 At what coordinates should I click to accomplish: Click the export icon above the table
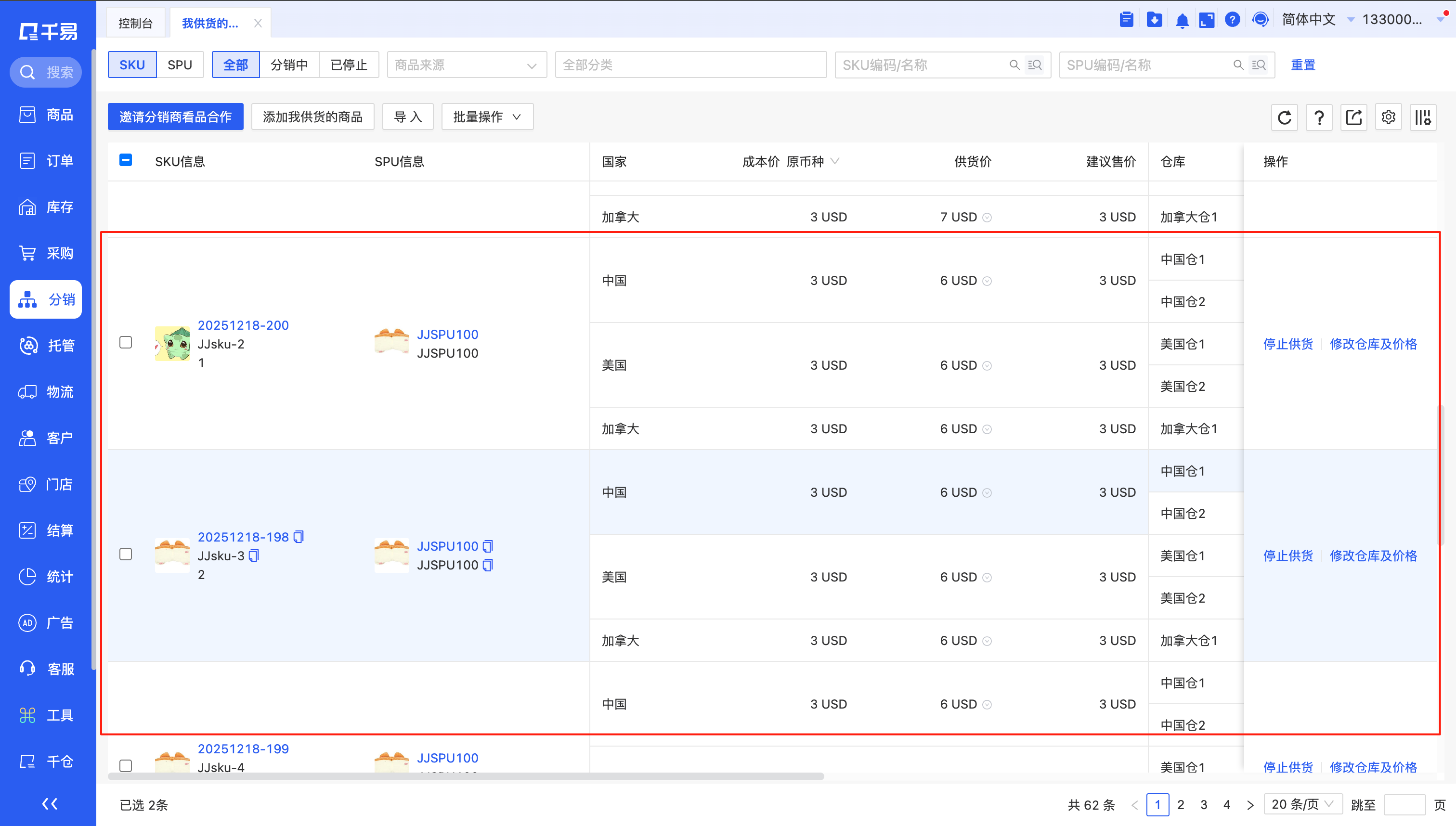(x=1354, y=117)
